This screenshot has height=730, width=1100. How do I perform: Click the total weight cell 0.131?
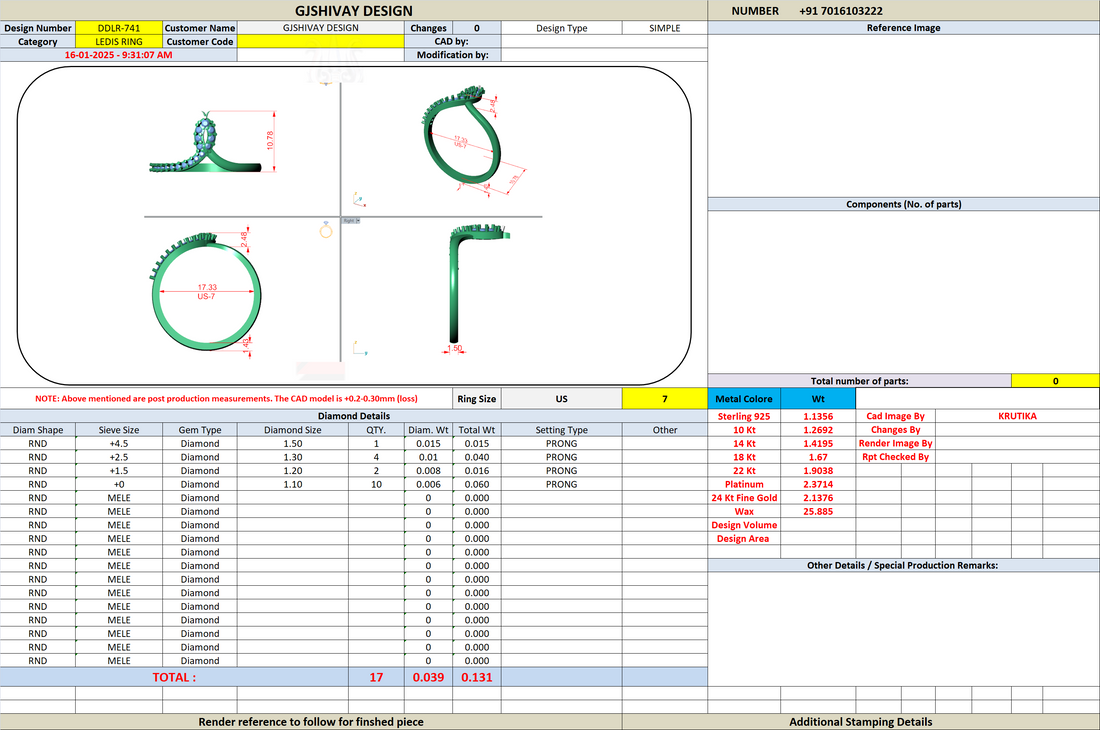click(x=476, y=677)
